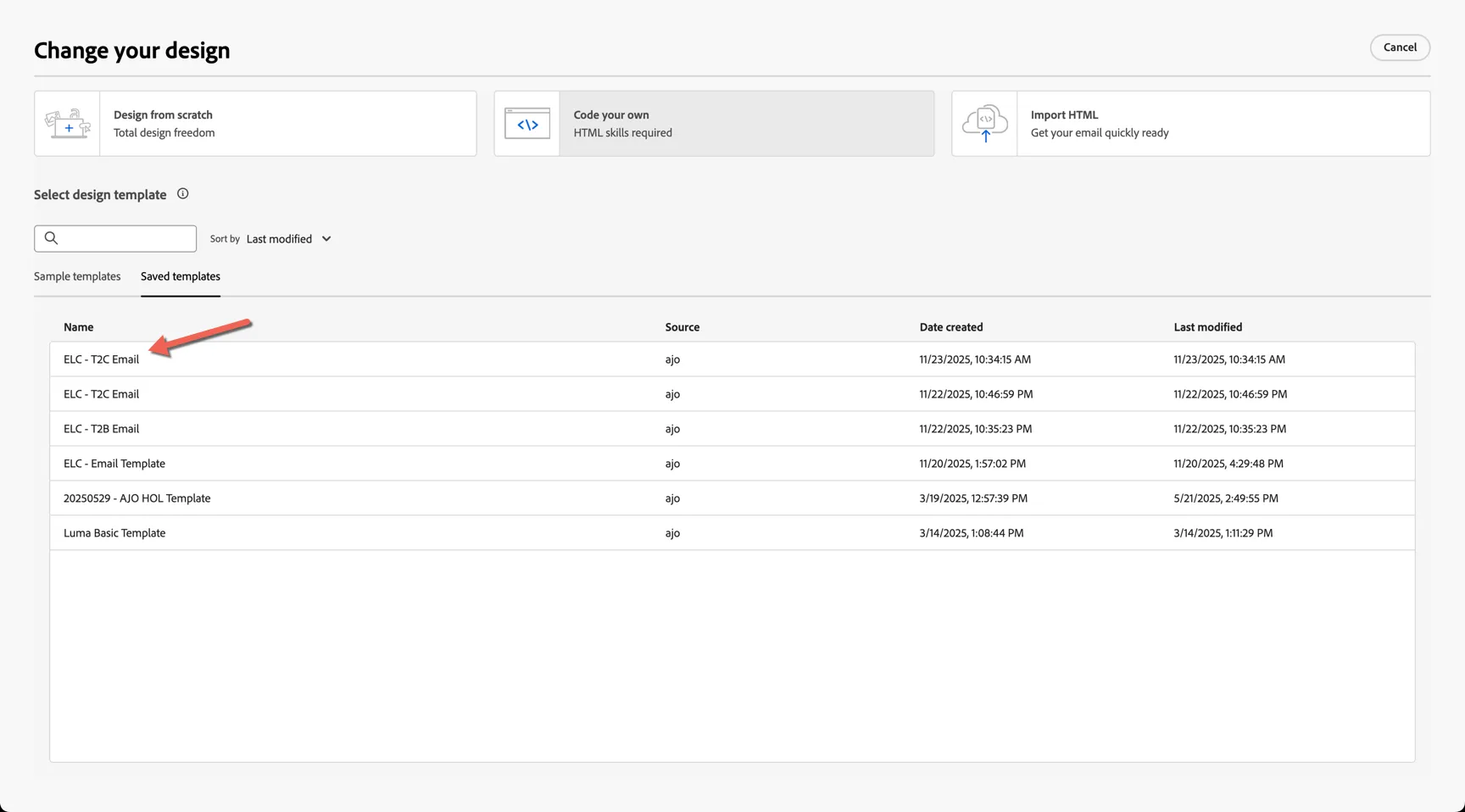The height and width of the screenshot is (812, 1465).
Task: Choose the Code your own option
Action: [714, 124]
